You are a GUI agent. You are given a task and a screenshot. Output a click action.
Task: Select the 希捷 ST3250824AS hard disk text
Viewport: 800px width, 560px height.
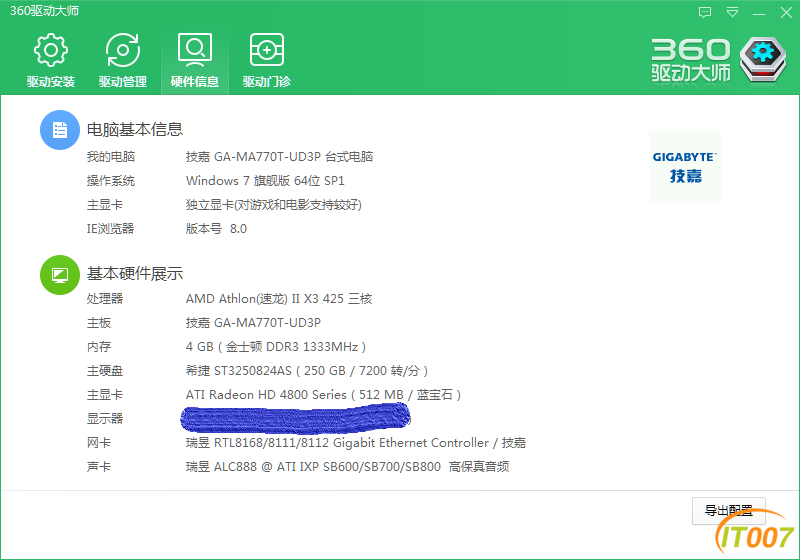[x=307, y=371]
